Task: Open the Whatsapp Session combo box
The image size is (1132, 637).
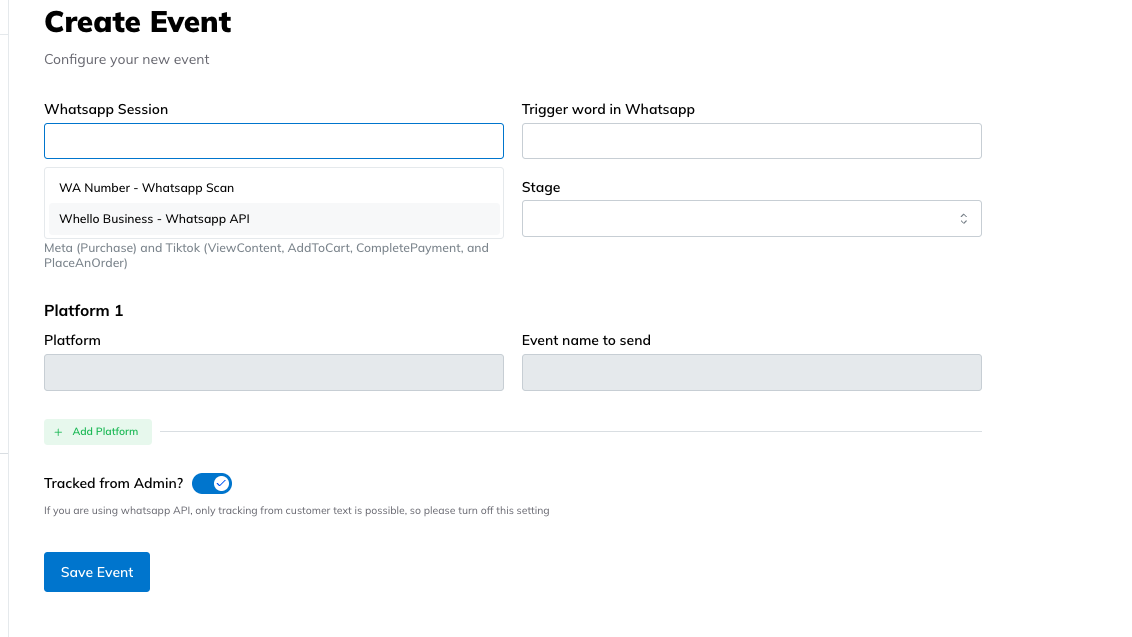Action: [273, 141]
